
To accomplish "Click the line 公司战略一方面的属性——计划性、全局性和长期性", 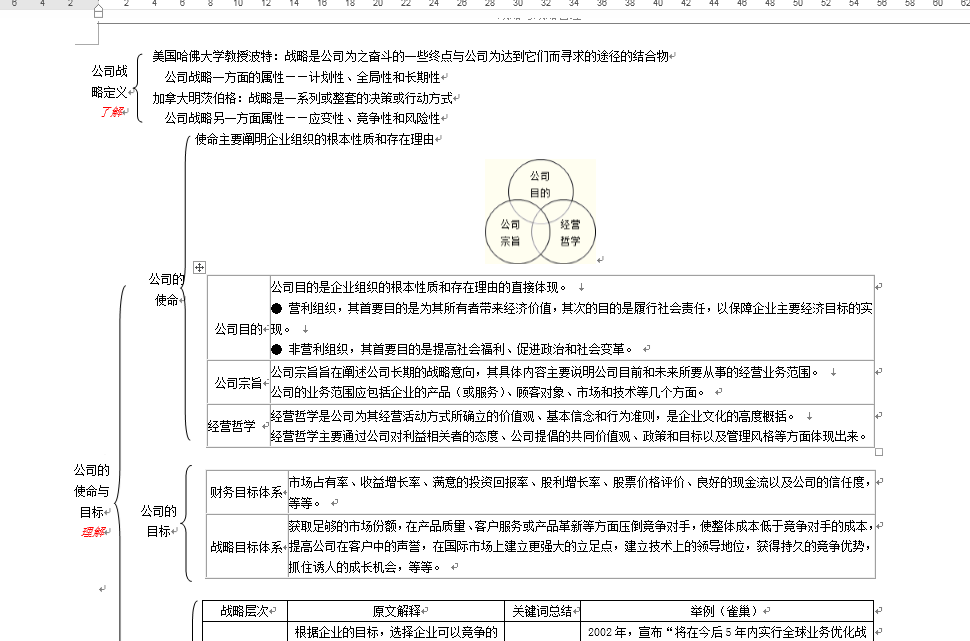I will coord(303,77).
